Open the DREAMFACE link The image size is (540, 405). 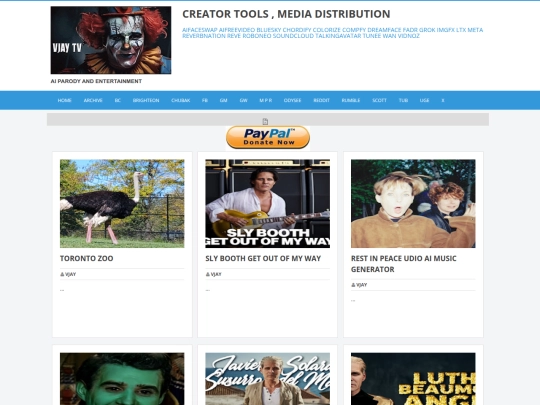point(384,30)
